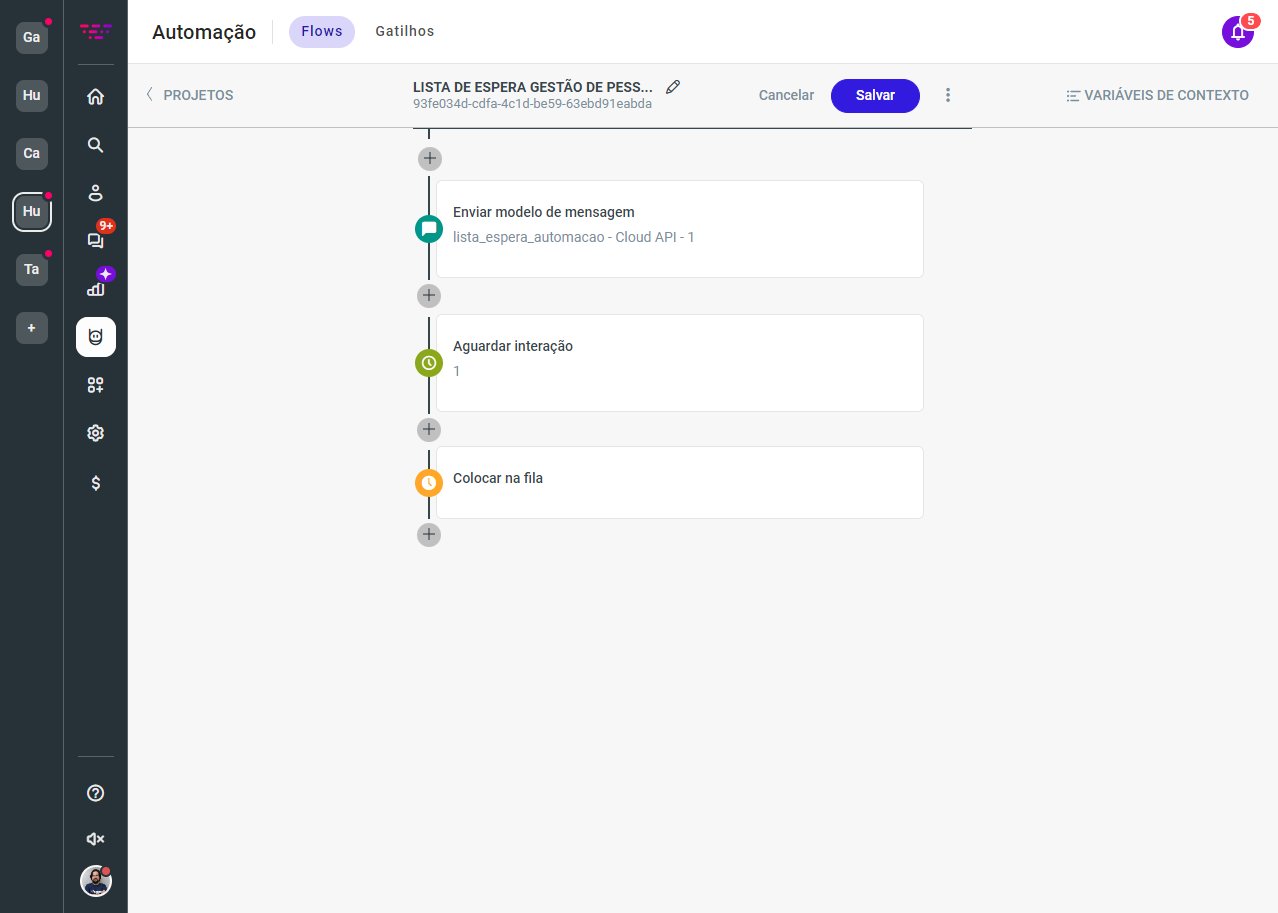Switch to the Ta workspace

[x=32, y=270]
